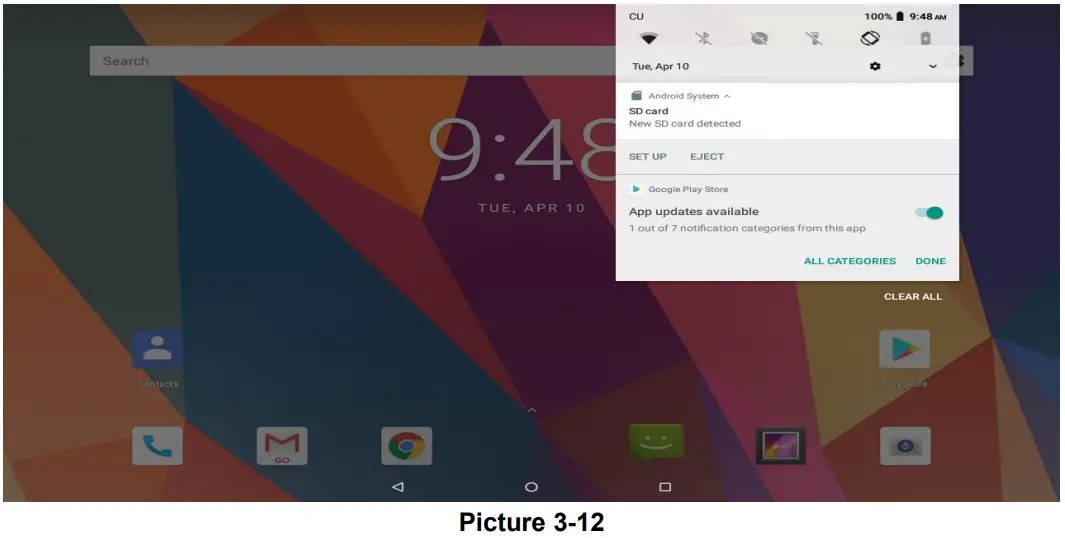Toggle the Wi-Fi quick setting
Viewport: 1065px width, 538px height.
tap(649, 39)
